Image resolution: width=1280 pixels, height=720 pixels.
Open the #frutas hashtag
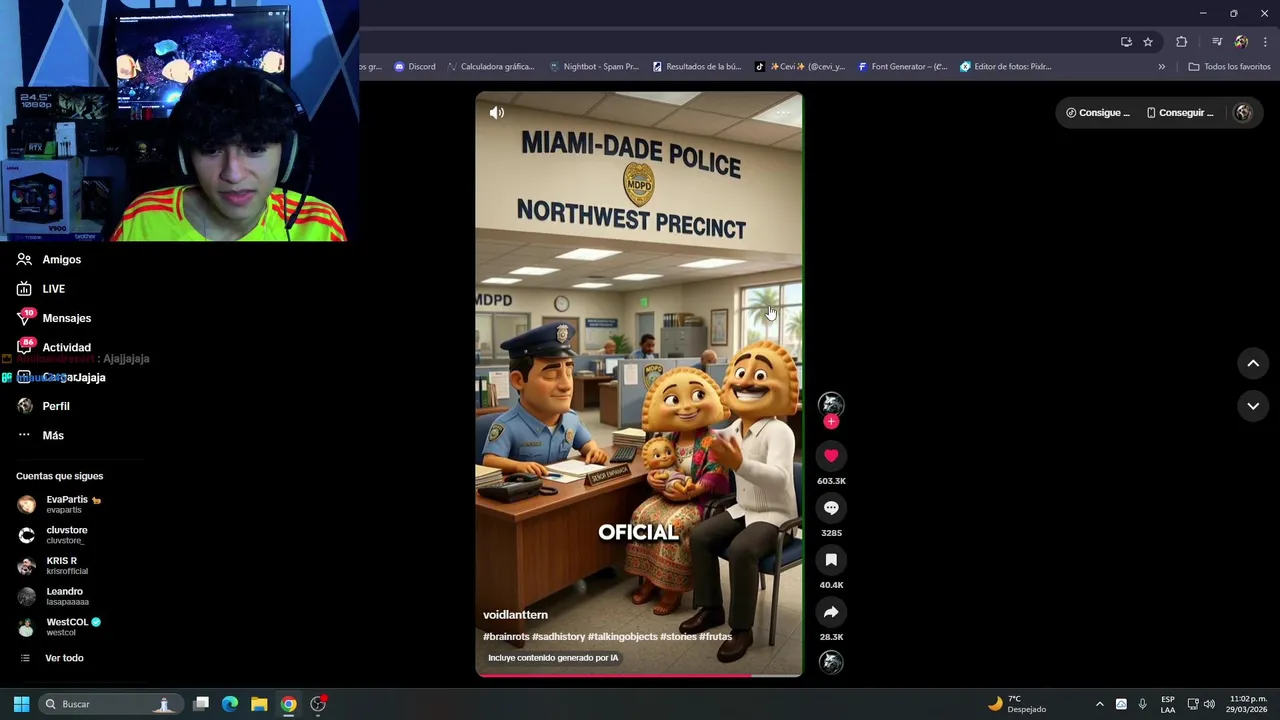[x=716, y=637]
